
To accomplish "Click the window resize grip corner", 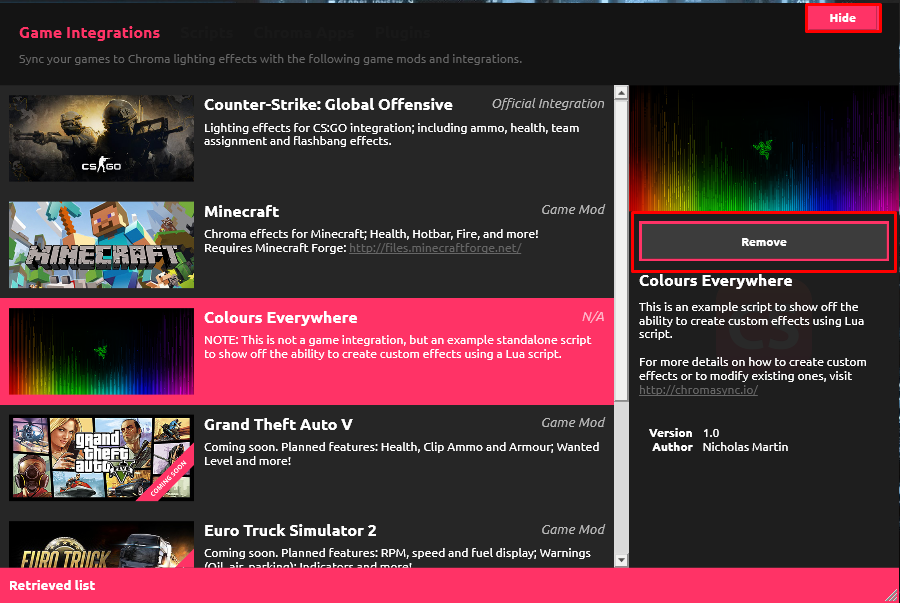I will [x=891, y=594].
